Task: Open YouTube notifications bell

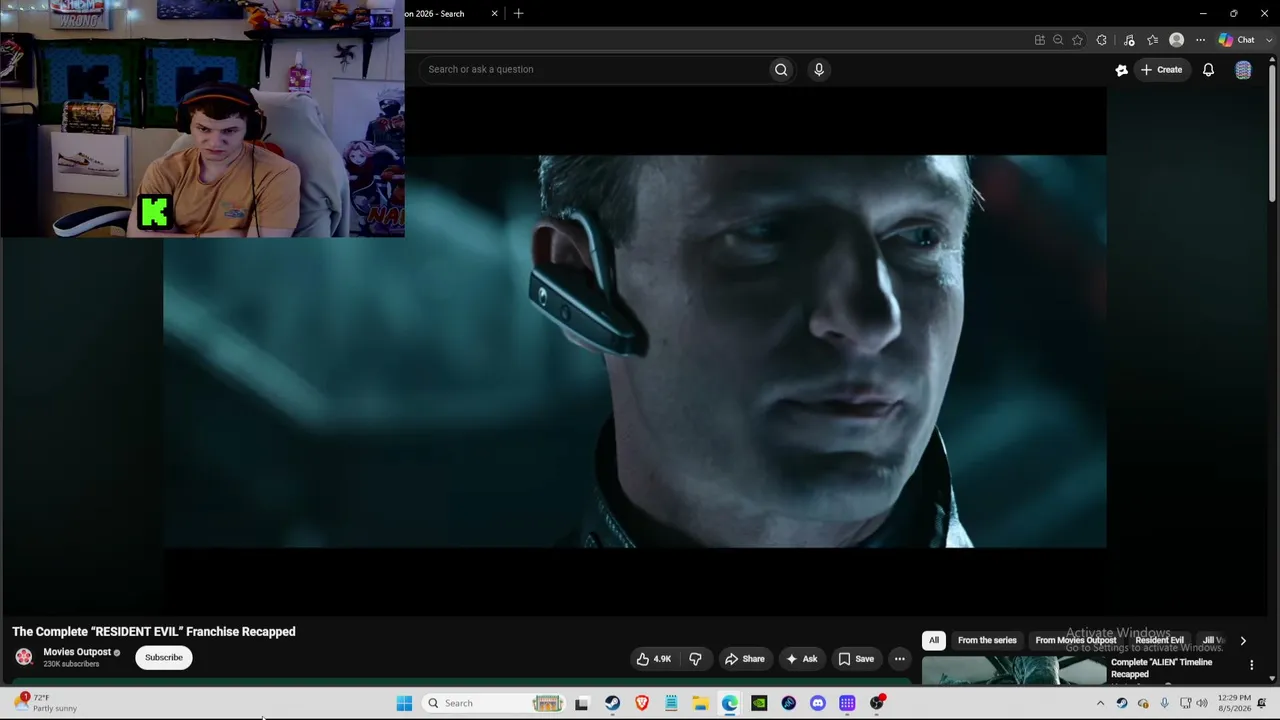Action: coord(1208,70)
